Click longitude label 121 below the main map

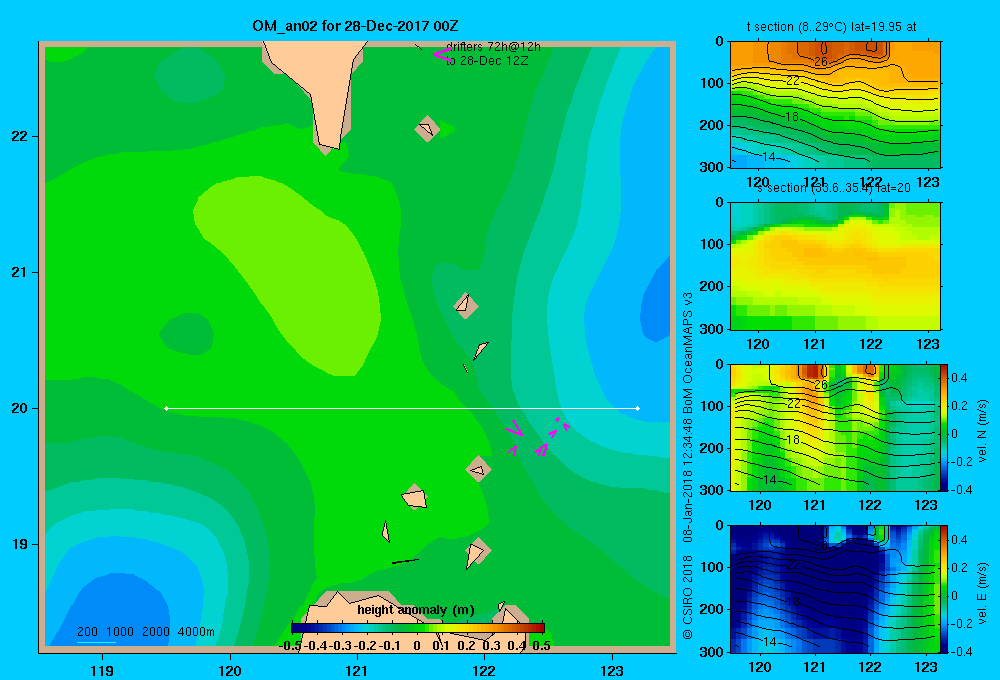tap(357, 671)
